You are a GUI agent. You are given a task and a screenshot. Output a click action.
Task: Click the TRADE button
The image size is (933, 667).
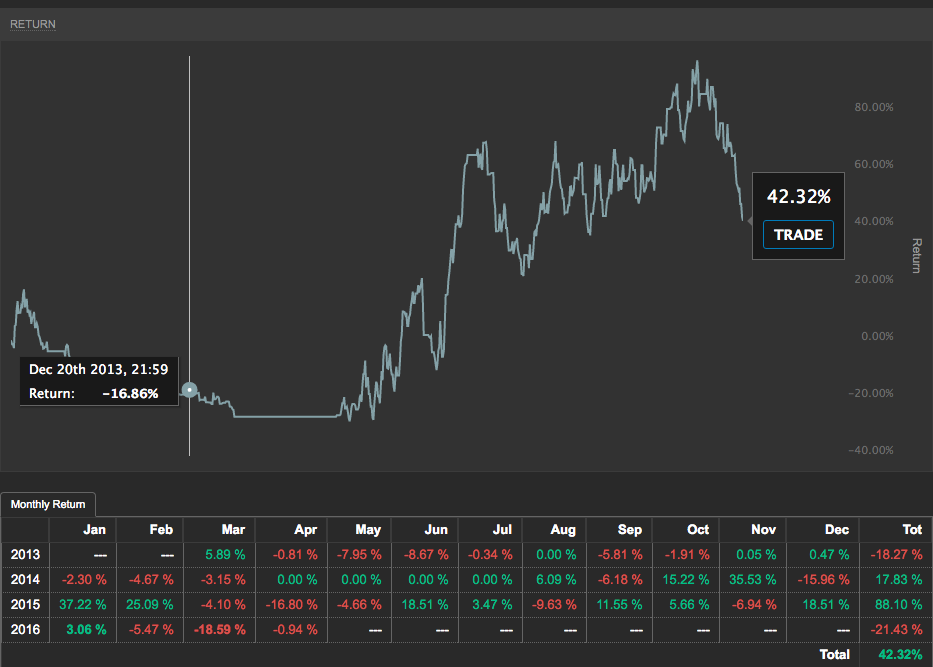[798, 235]
